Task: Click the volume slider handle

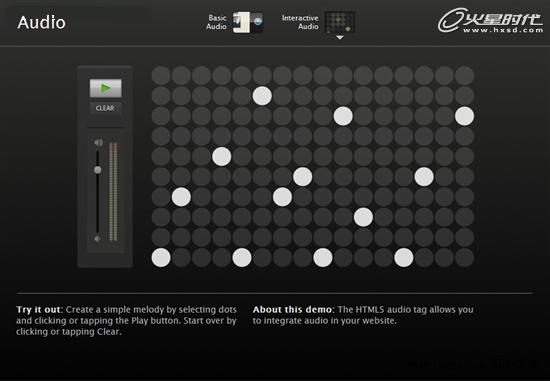Action: 98,170
